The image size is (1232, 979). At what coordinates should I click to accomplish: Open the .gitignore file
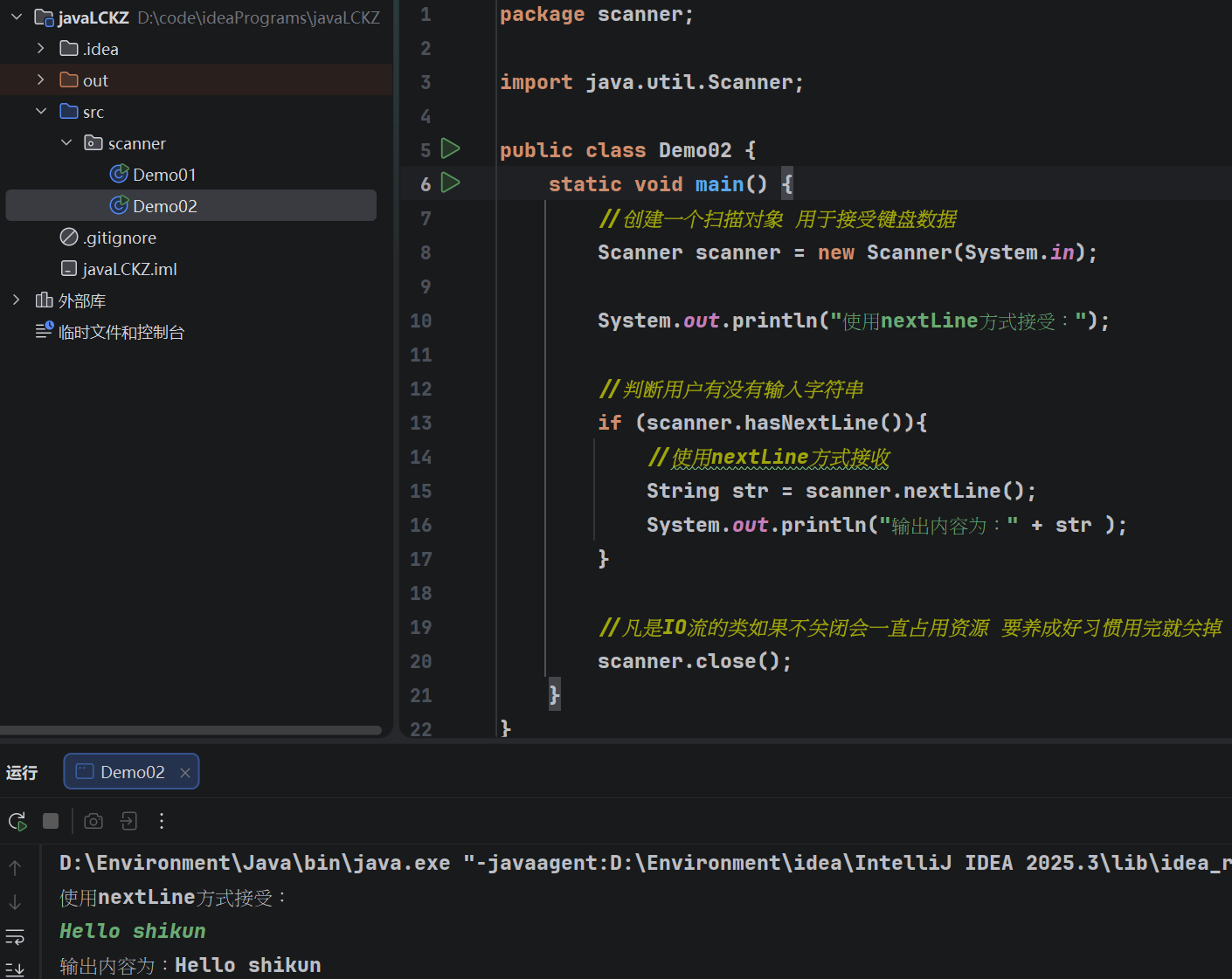click(119, 238)
